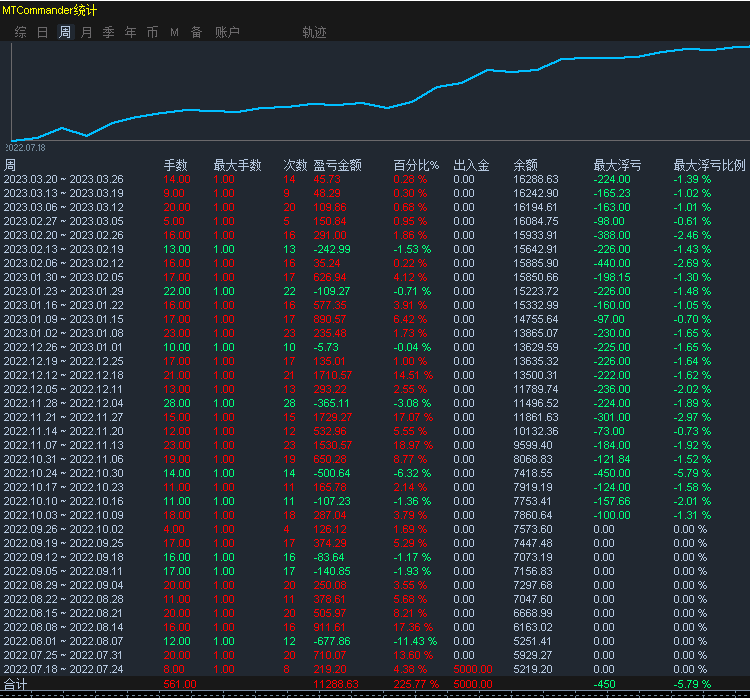
Task: Select week row 2022.09.26 ~ 2022.10.02
Action: tap(375, 529)
